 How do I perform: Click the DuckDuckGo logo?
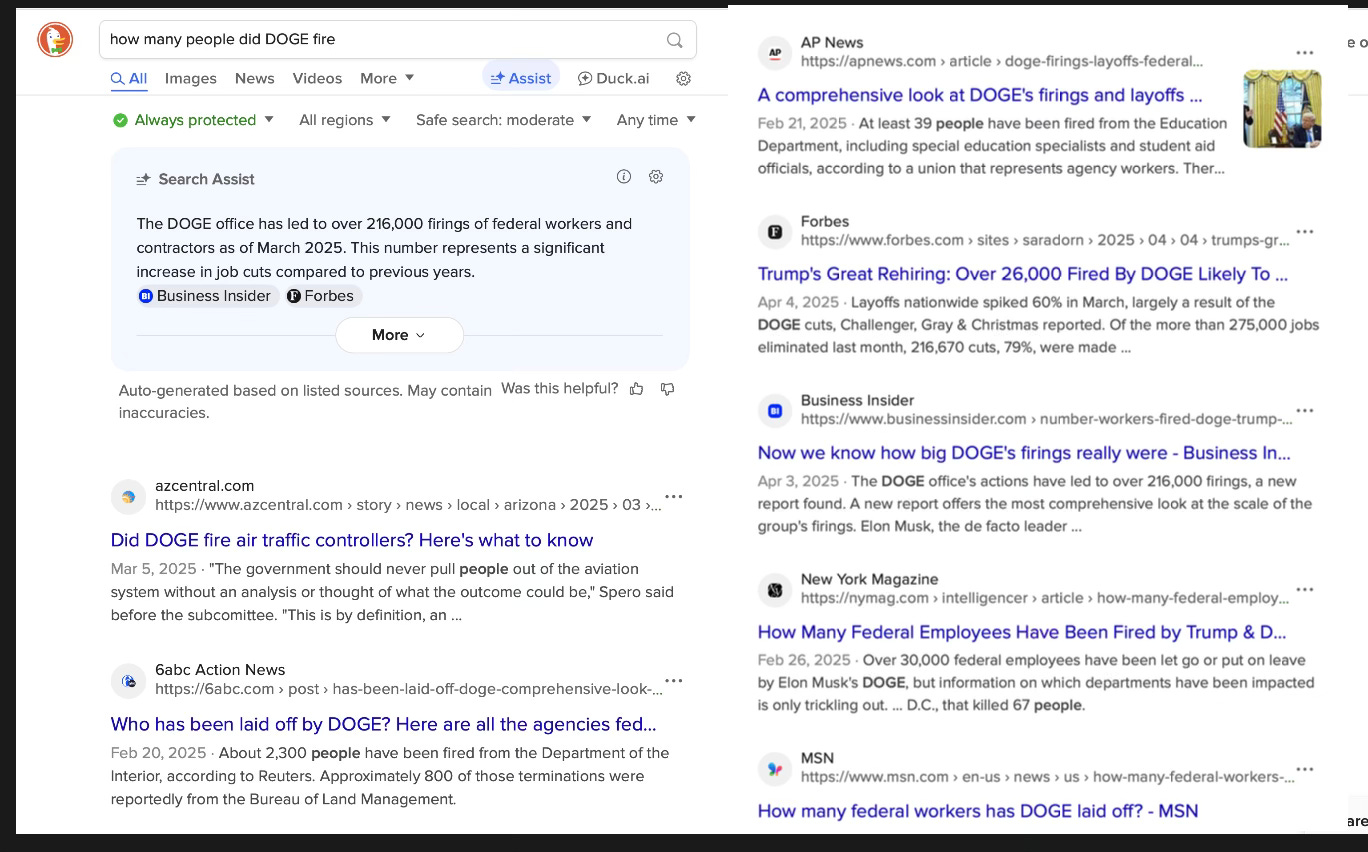55,40
